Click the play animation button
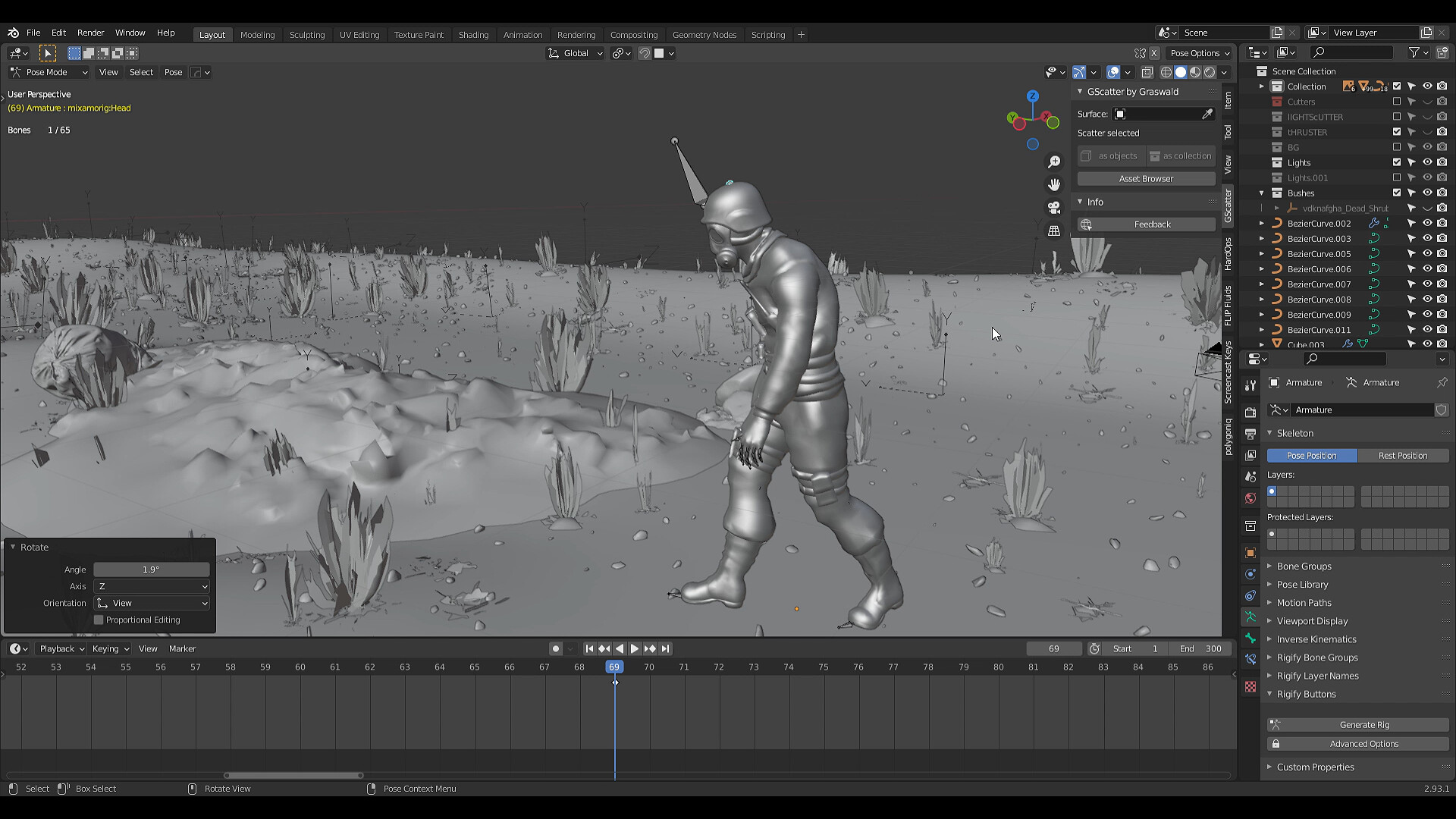 click(635, 649)
